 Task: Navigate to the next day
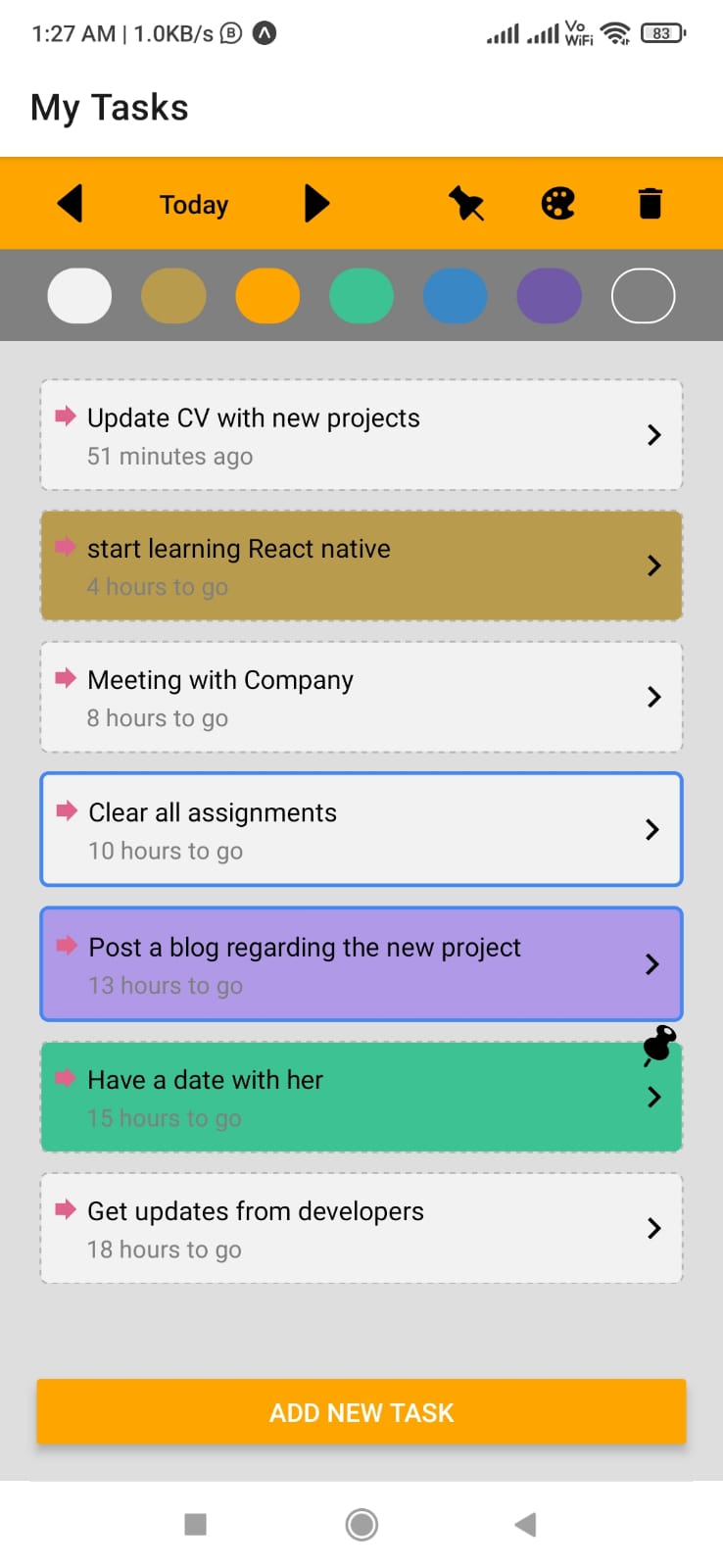(315, 204)
